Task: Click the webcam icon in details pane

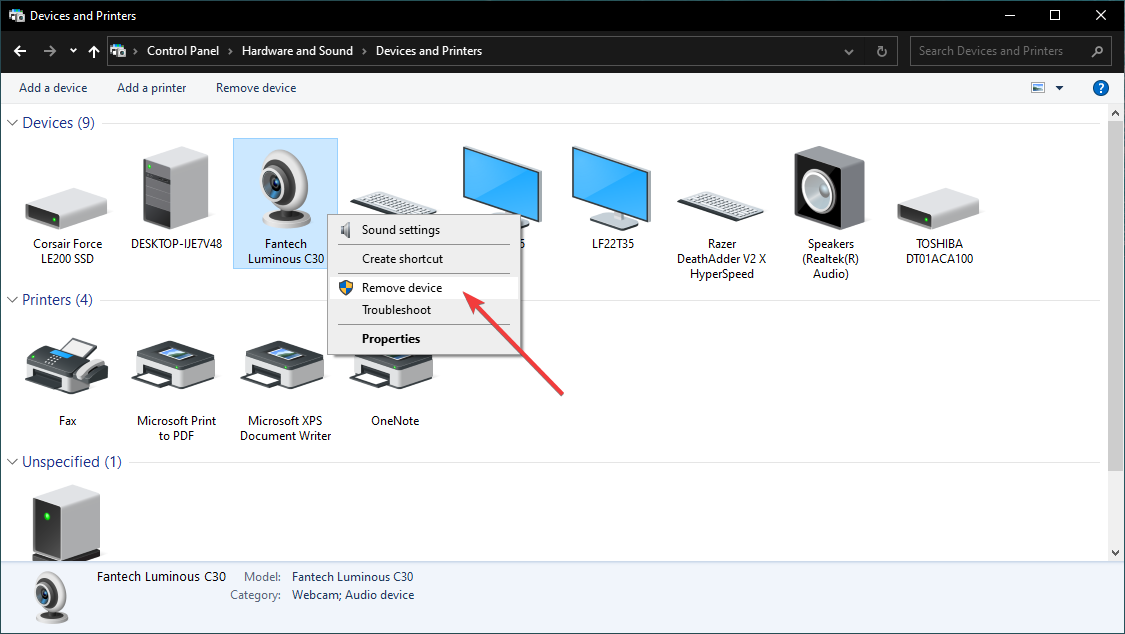Action: (x=52, y=596)
